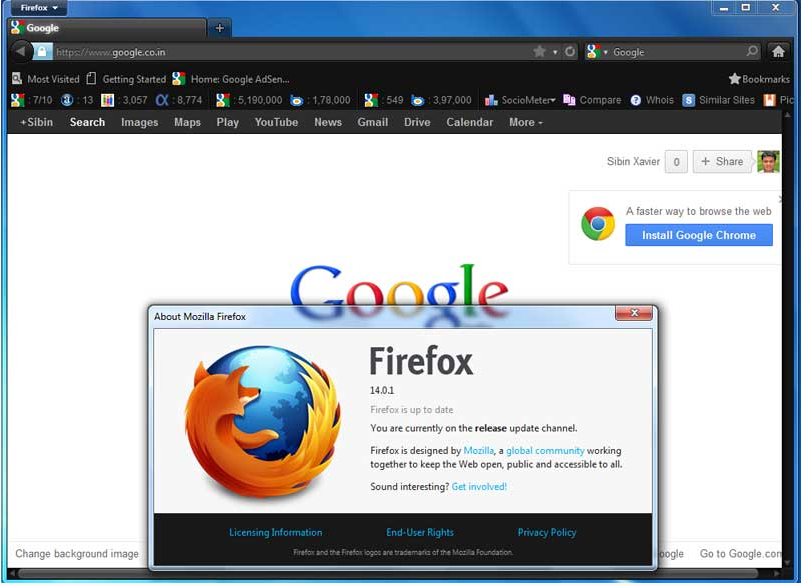
Task: Open End-User Rights link
Action: (x=420, y=532)
